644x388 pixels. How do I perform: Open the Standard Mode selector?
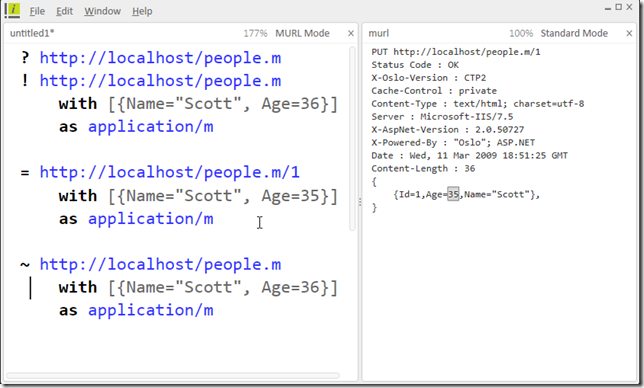[574, 33]
